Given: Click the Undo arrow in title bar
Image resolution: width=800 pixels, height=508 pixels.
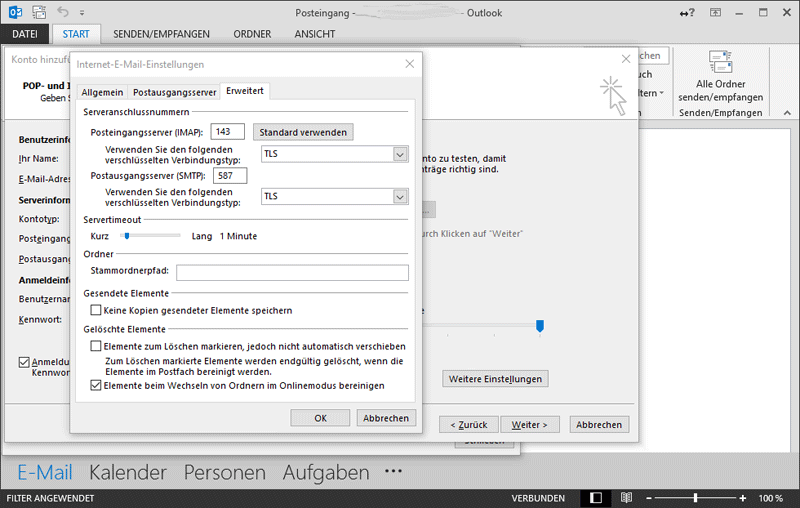Looking at the screenshot, I should coord(66,14).
